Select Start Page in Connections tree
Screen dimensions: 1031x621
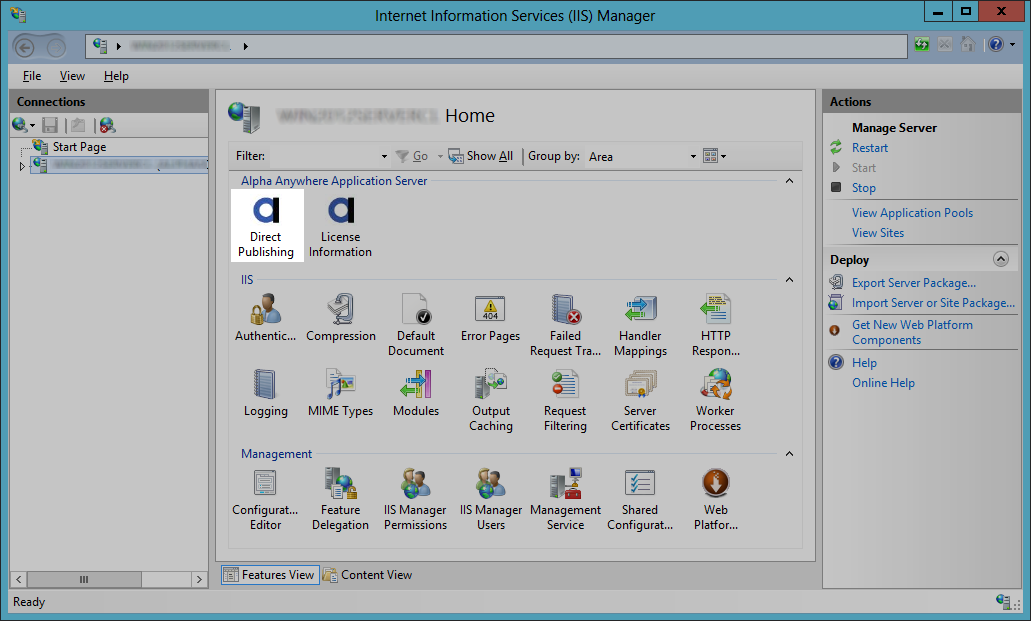79,147
